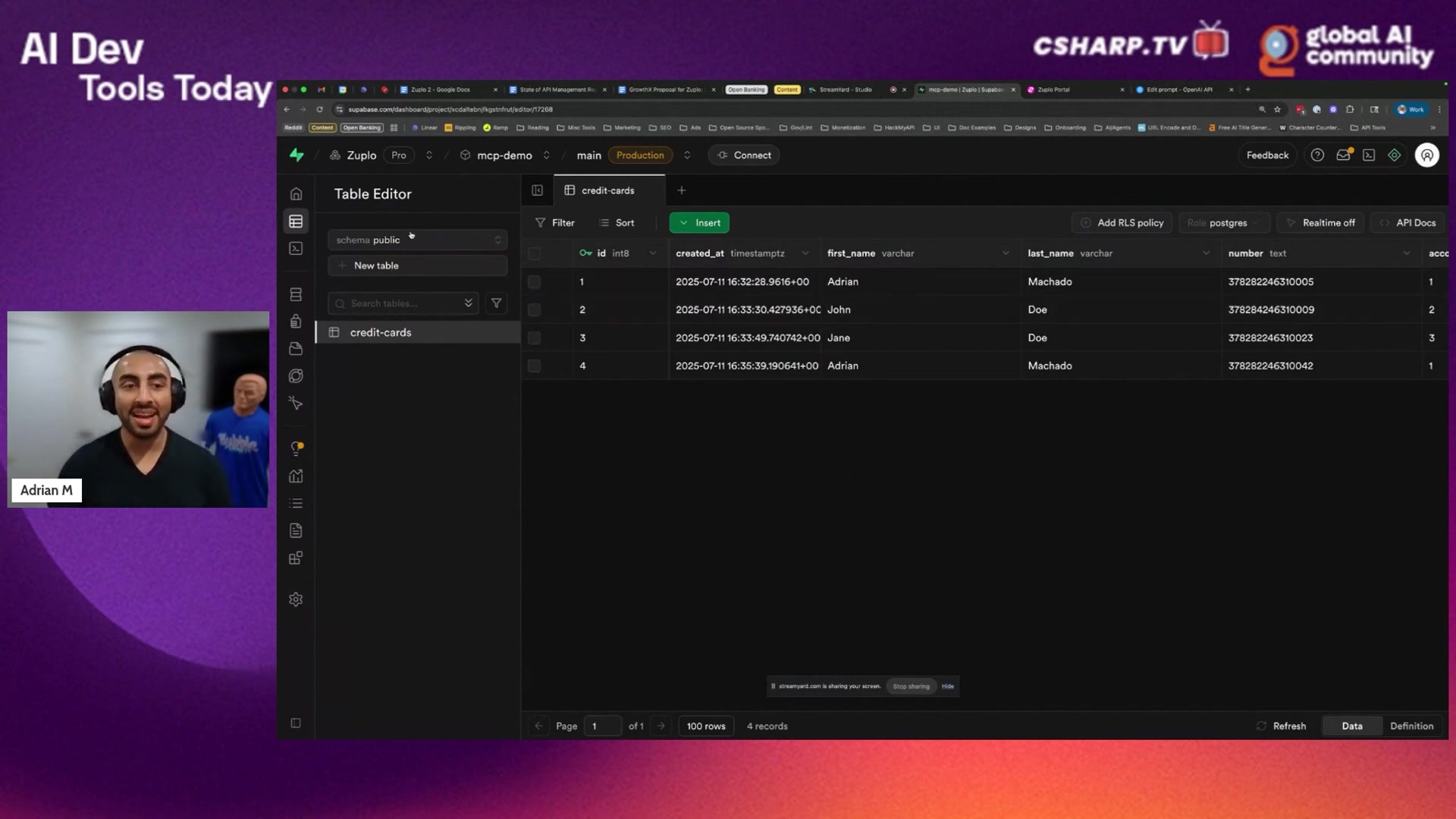Click the Filter button

click(555, 223)
